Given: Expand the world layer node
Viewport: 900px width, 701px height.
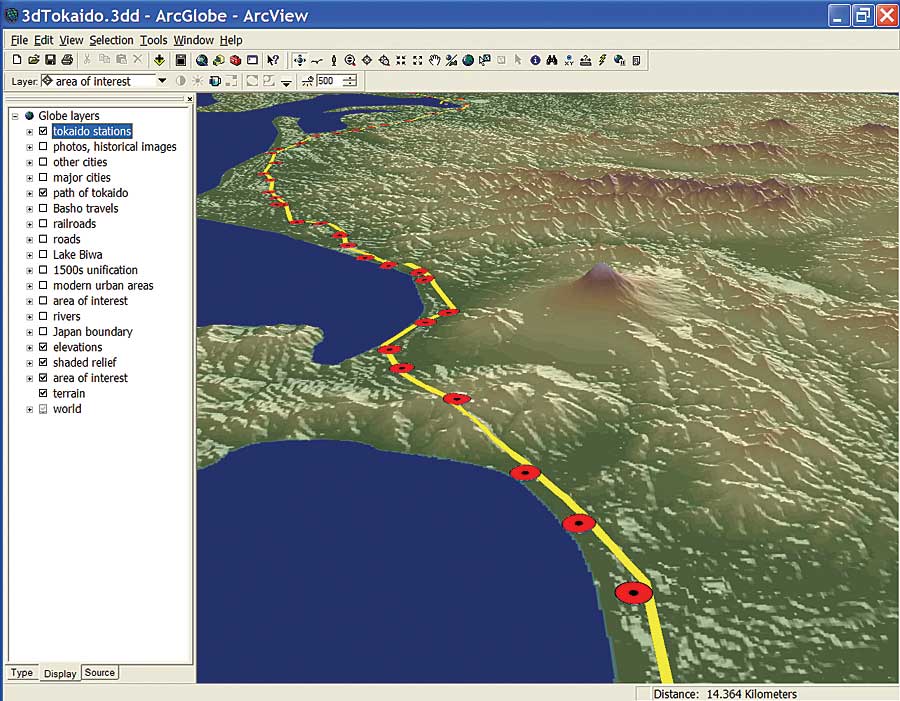Looking at the screenshot, I should pos(29,409).
